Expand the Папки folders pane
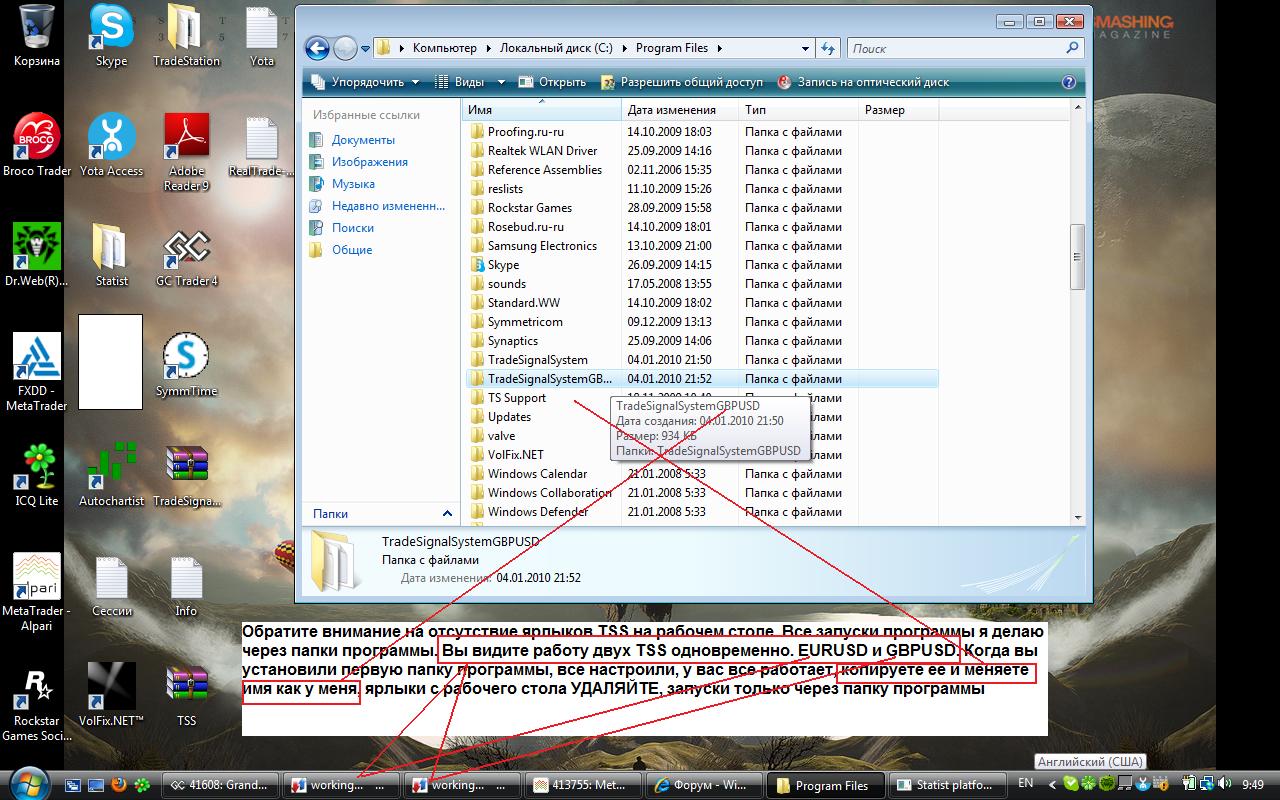 (447, 513)
